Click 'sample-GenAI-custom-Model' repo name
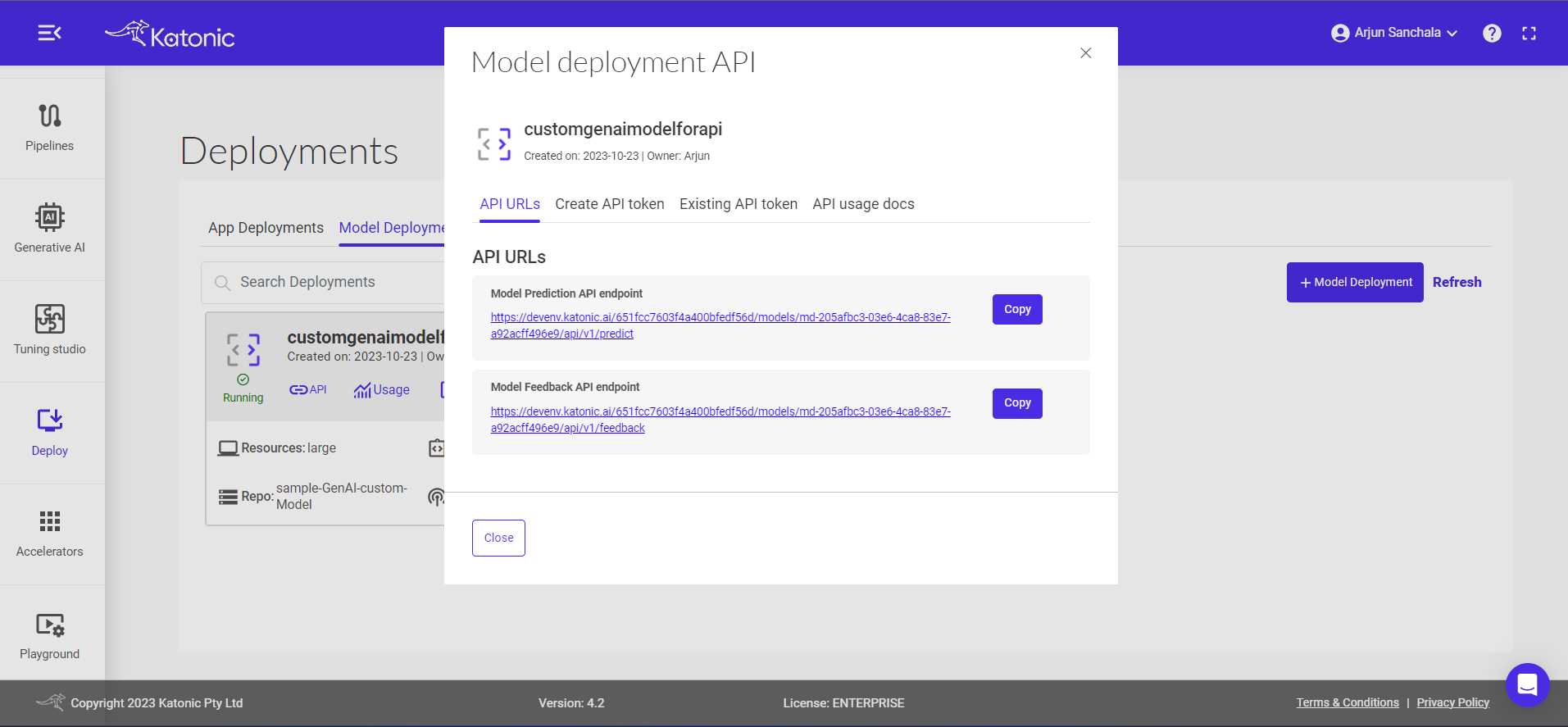Screen dimensions: 1568x727 pos(341,496)
